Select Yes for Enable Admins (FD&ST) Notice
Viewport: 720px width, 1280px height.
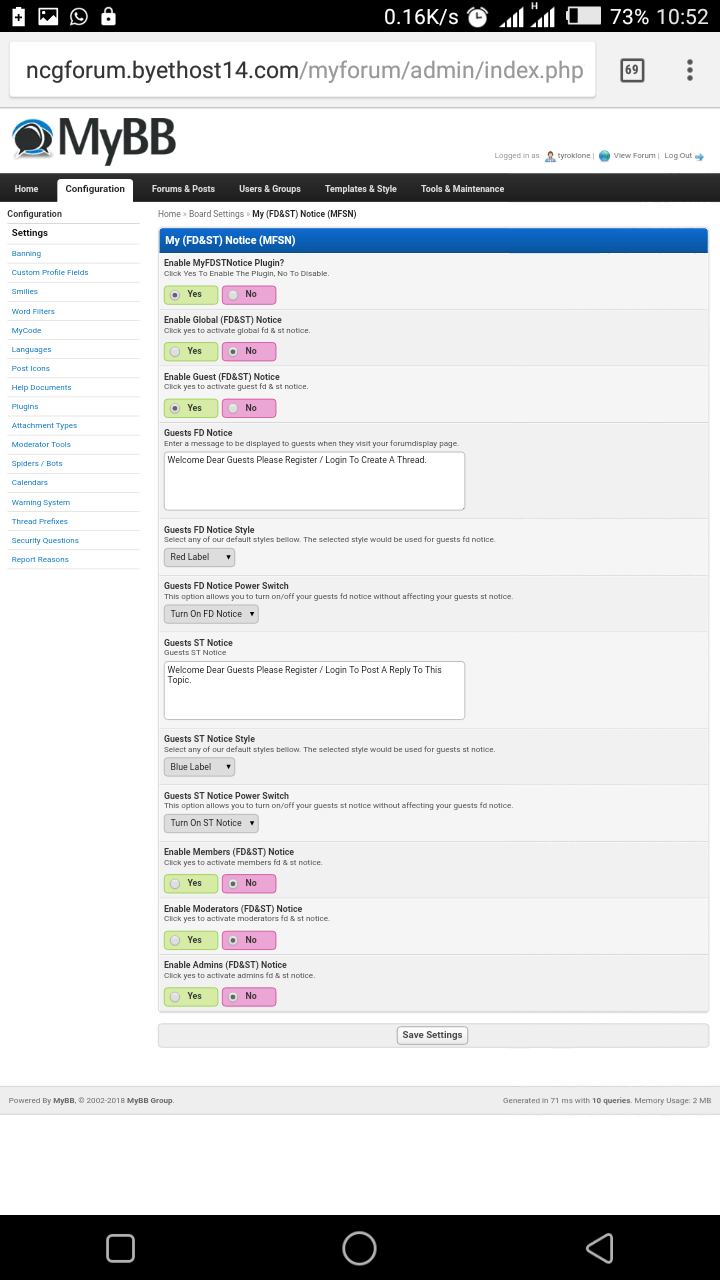pyautogui.click(x=190, y=996)
